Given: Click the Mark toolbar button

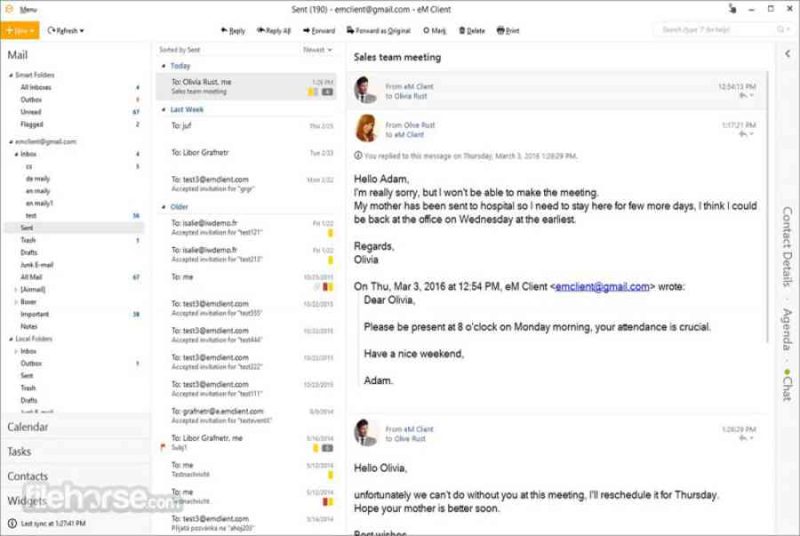Looking at the screenshot, I should (x=434, y=31).
